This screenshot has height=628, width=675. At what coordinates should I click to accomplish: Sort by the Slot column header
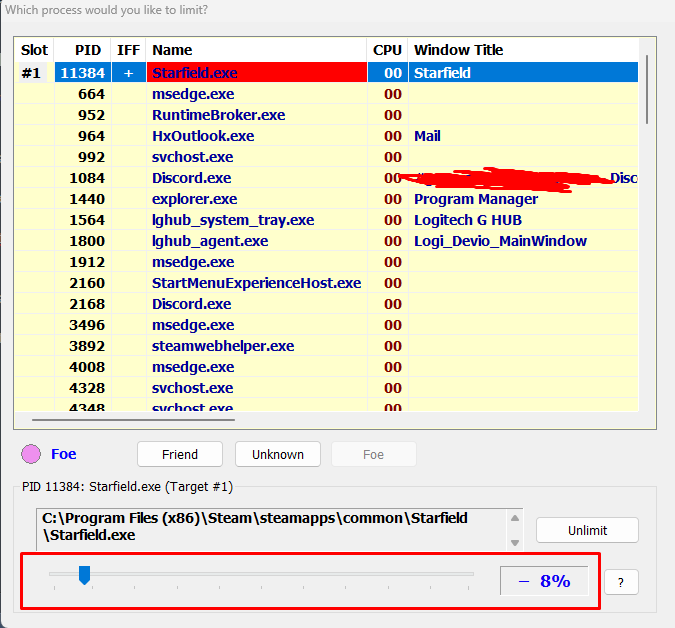coord(34,50)
